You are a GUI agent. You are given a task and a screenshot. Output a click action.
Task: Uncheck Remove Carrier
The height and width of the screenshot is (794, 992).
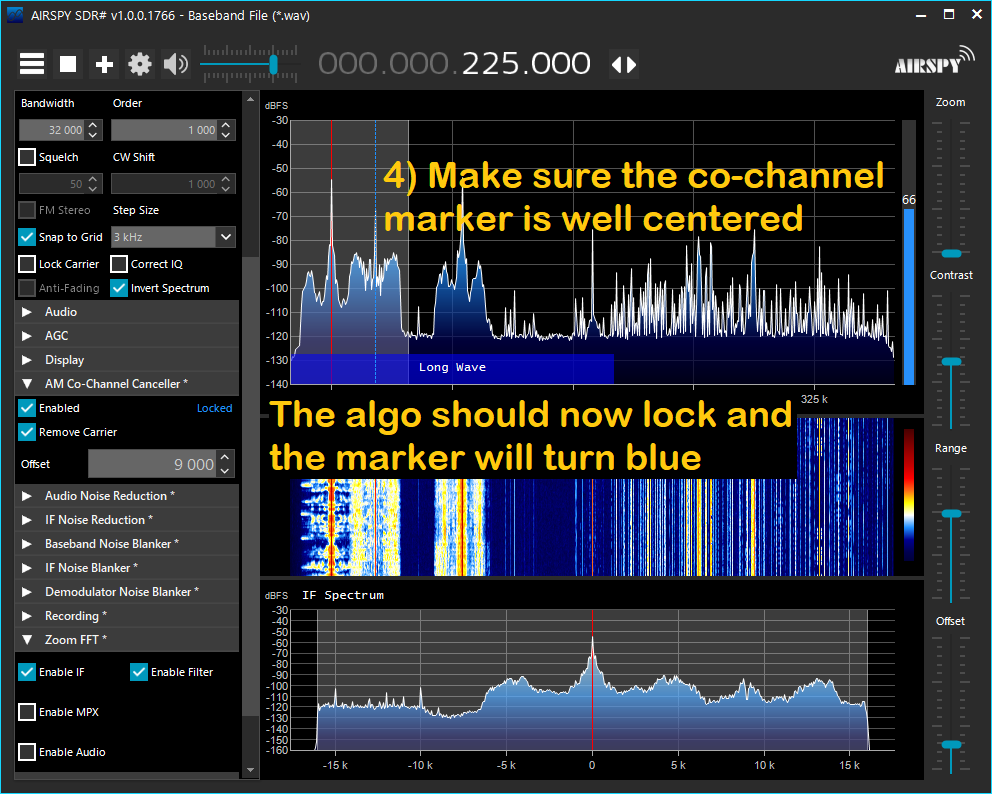27,432
